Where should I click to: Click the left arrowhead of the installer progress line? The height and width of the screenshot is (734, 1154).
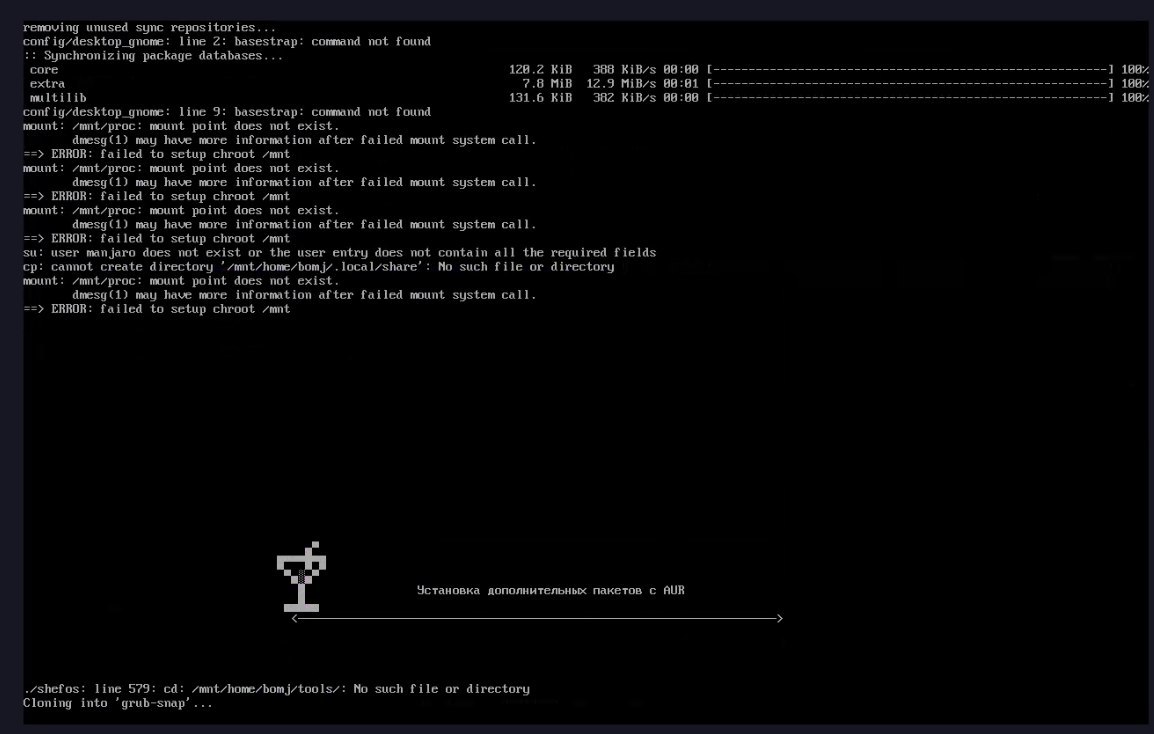pyautogui.click(x=294, y=619)
